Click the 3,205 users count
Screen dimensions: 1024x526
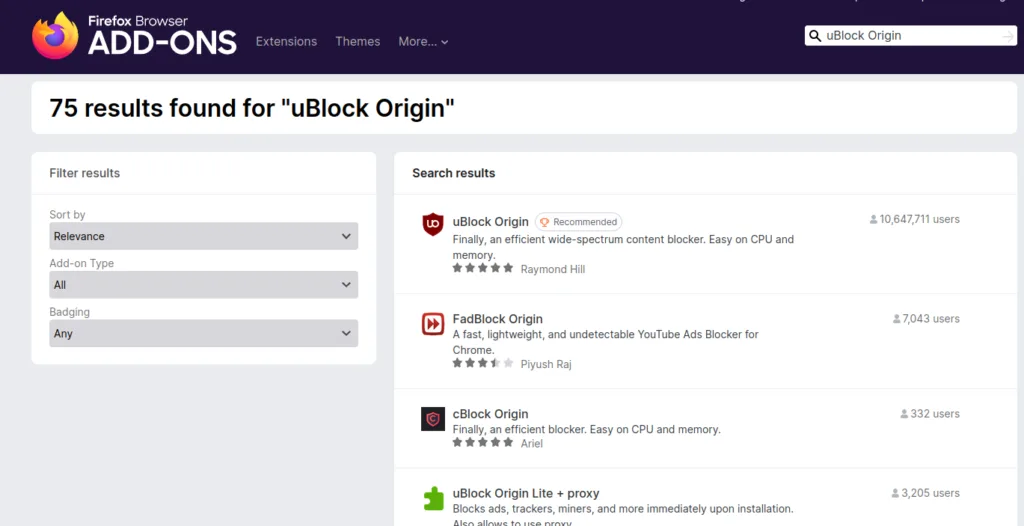[x=925, y=493]
